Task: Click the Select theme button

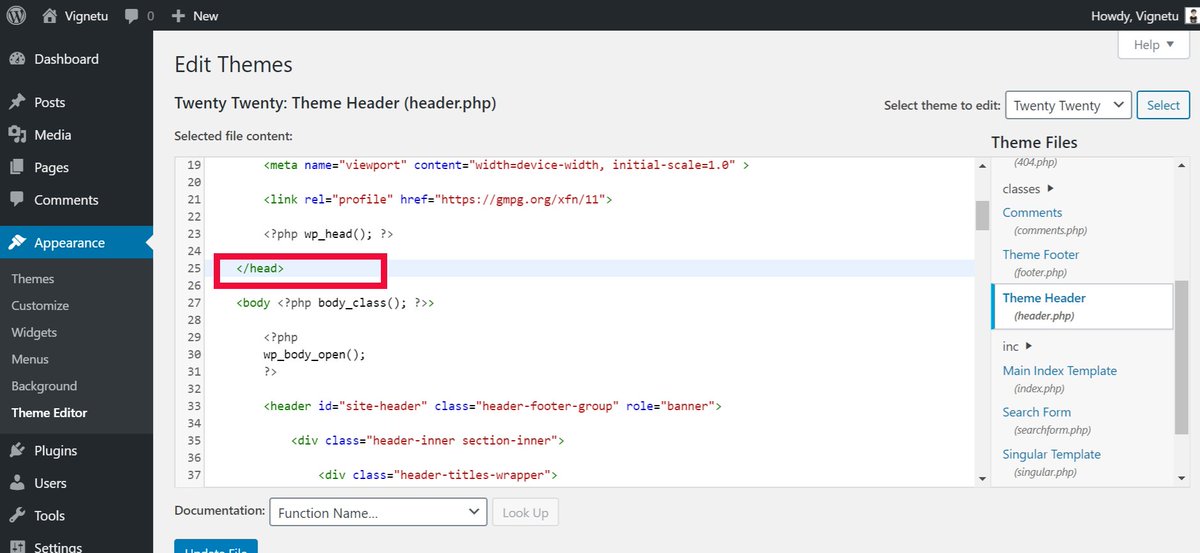Action: click(1163, 105)
